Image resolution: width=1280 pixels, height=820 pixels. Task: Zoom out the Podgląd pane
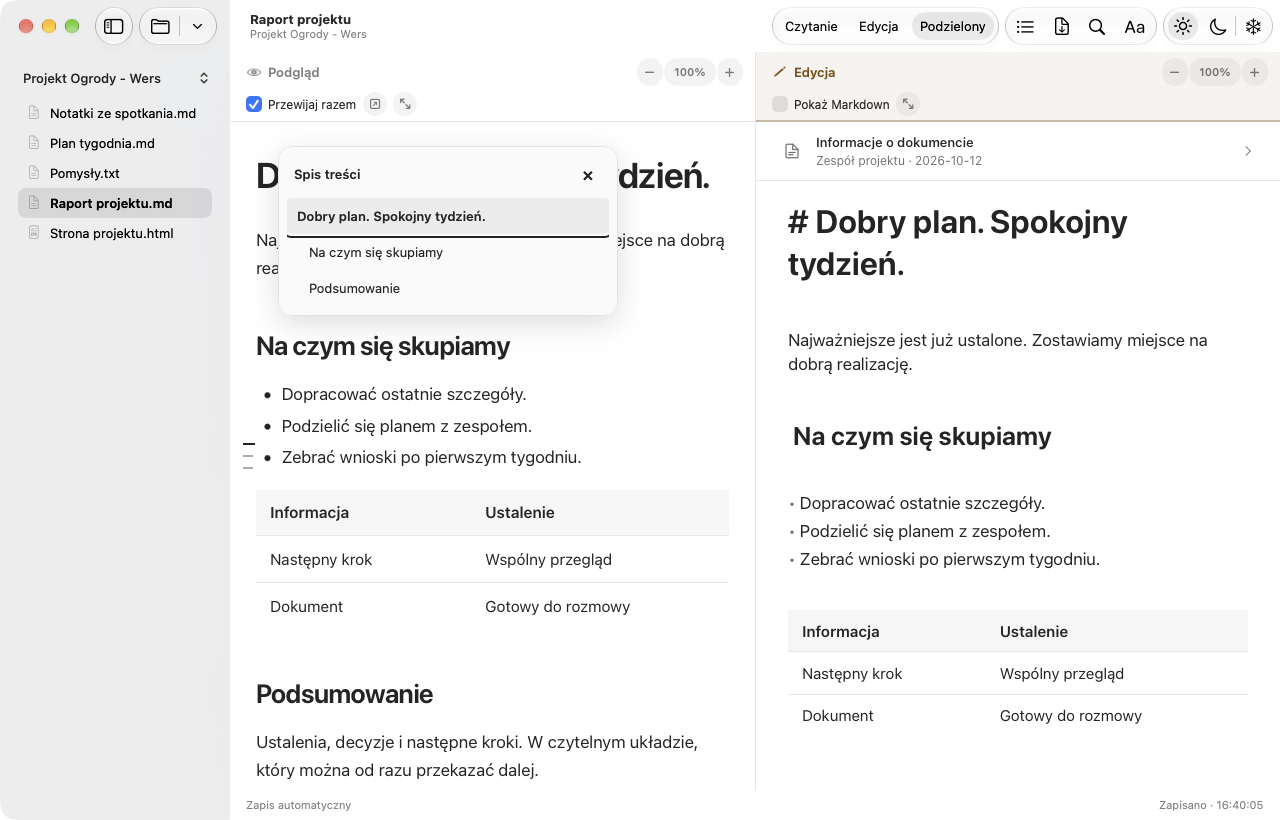[x=650, y=72]
